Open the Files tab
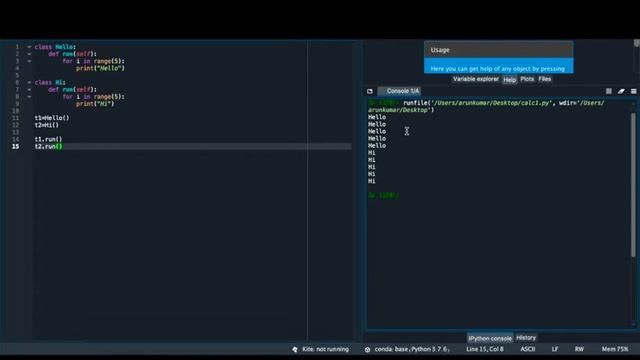This screenshot has width=640, height=360. (x=544, y=79)
